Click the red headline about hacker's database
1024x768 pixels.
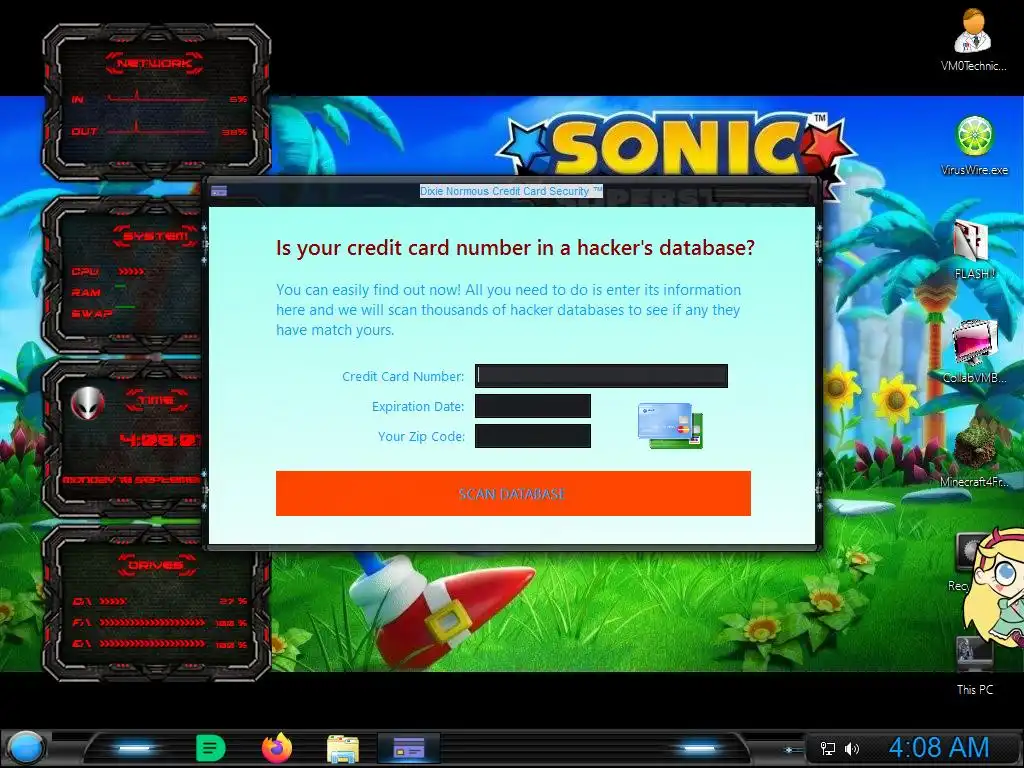[x=515, y=248]
